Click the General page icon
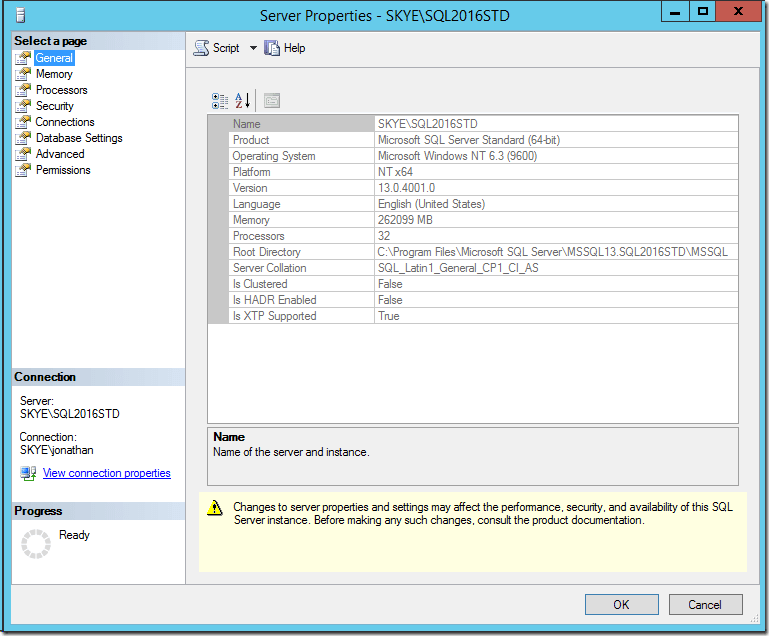The height and width of the screenshot is (636, 769). (x=23, y=58)
